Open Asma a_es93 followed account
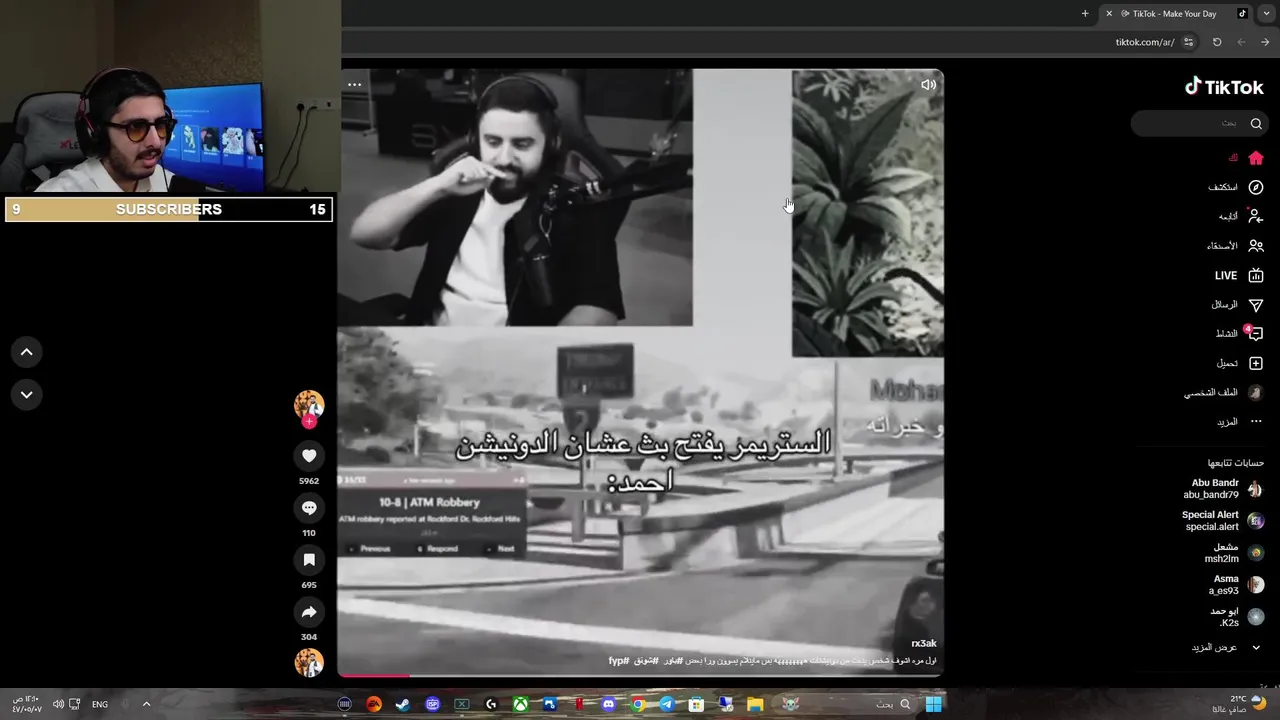Viewport: 1280px width, 720px height. pos(1237,585)
